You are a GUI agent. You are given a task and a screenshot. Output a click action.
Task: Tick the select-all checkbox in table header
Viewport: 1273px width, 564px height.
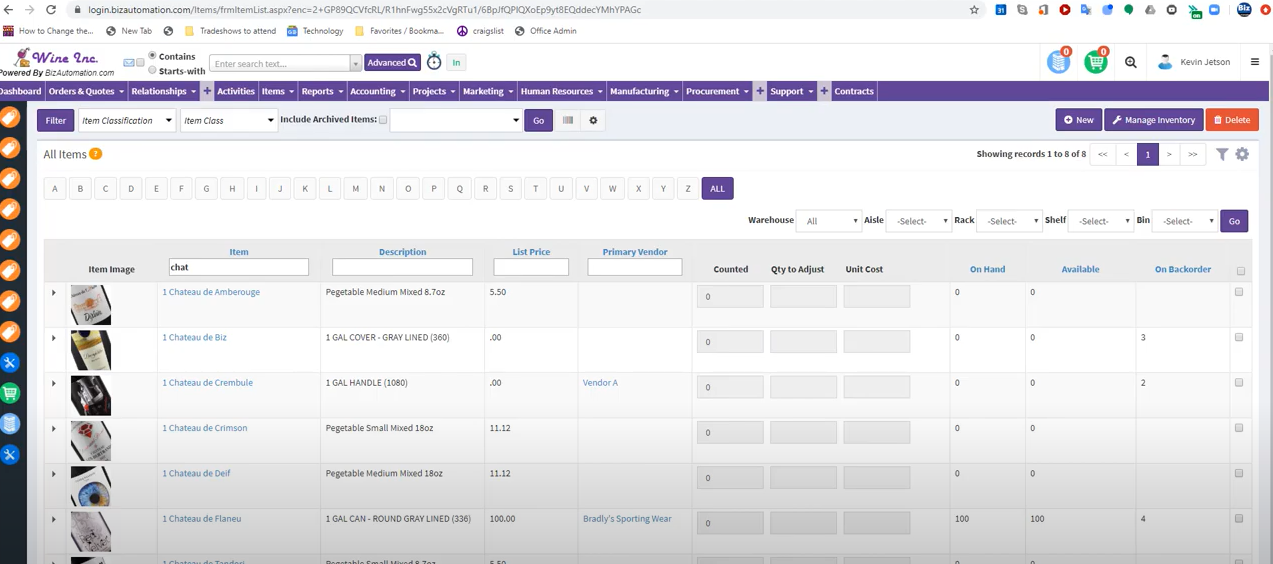click(x=1241, y=271)
